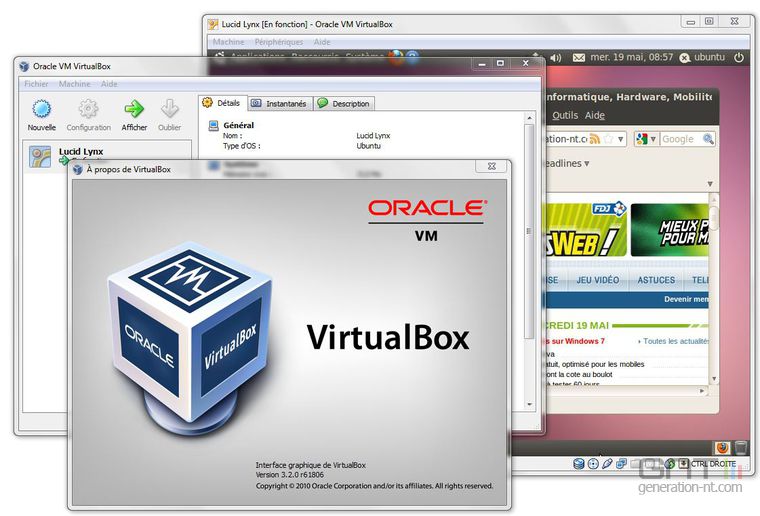
Task: Expand the search engine chooser dropdown arrow
Action: pyautogui.click(x=653, y=140)
